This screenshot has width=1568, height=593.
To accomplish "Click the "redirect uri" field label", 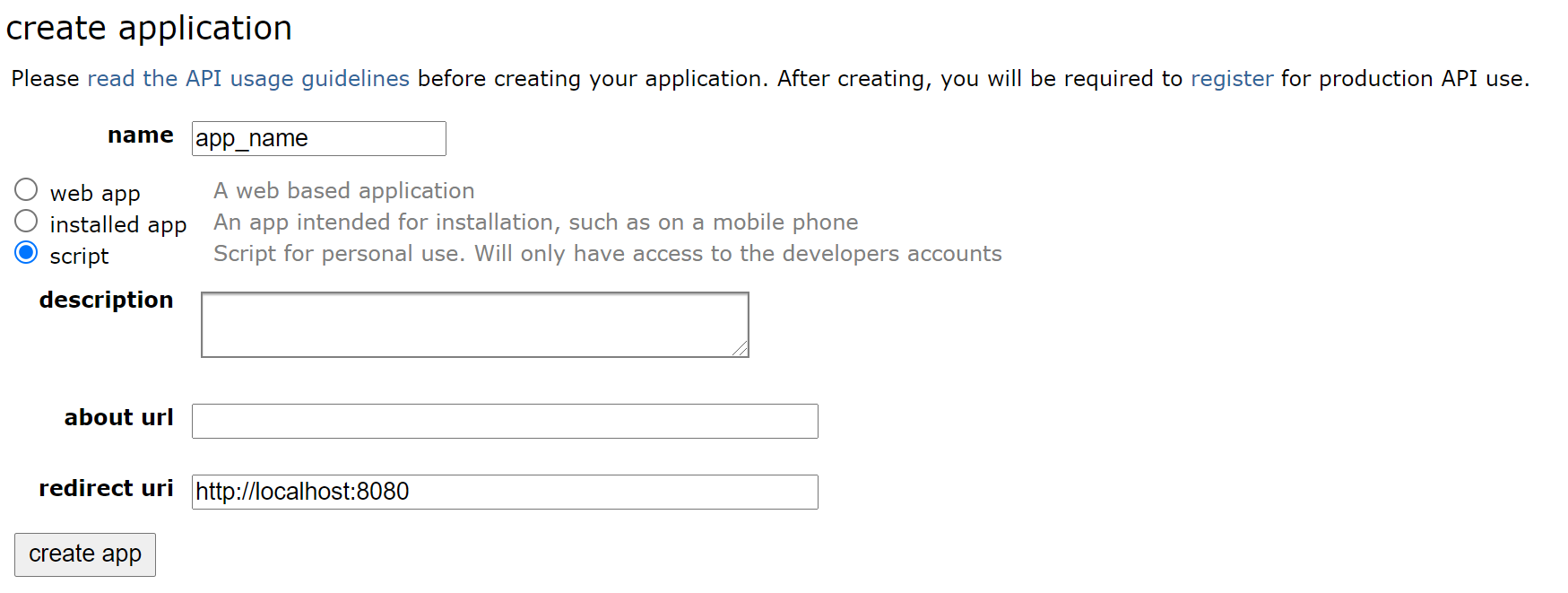I will click(106, 489).
